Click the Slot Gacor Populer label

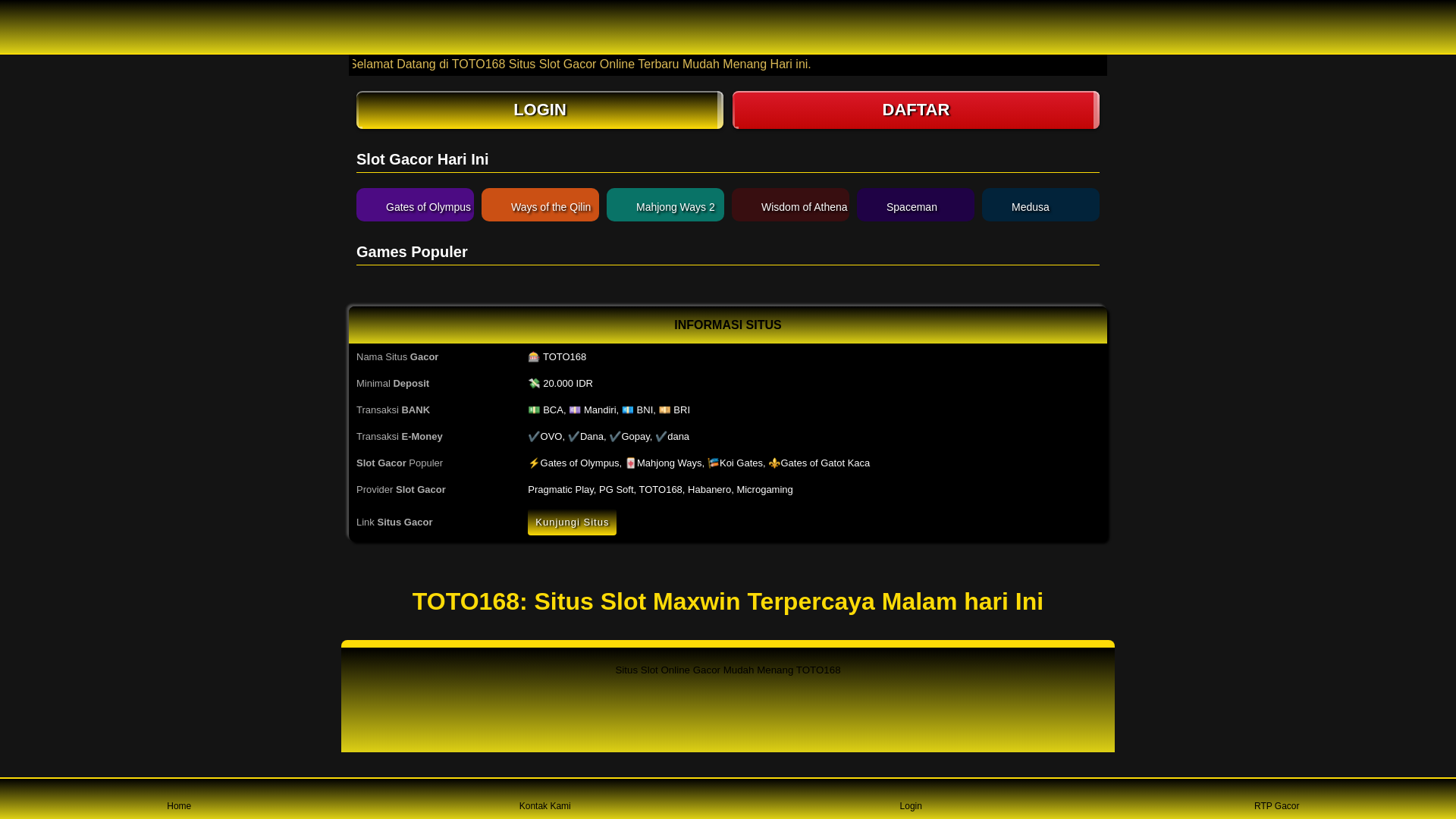click(x=400, y=463)
